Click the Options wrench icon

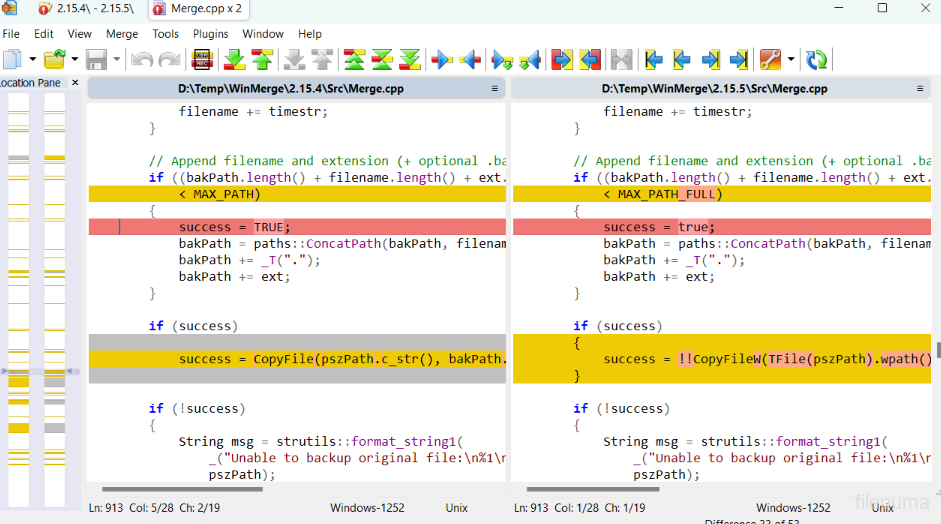[770, 60]
